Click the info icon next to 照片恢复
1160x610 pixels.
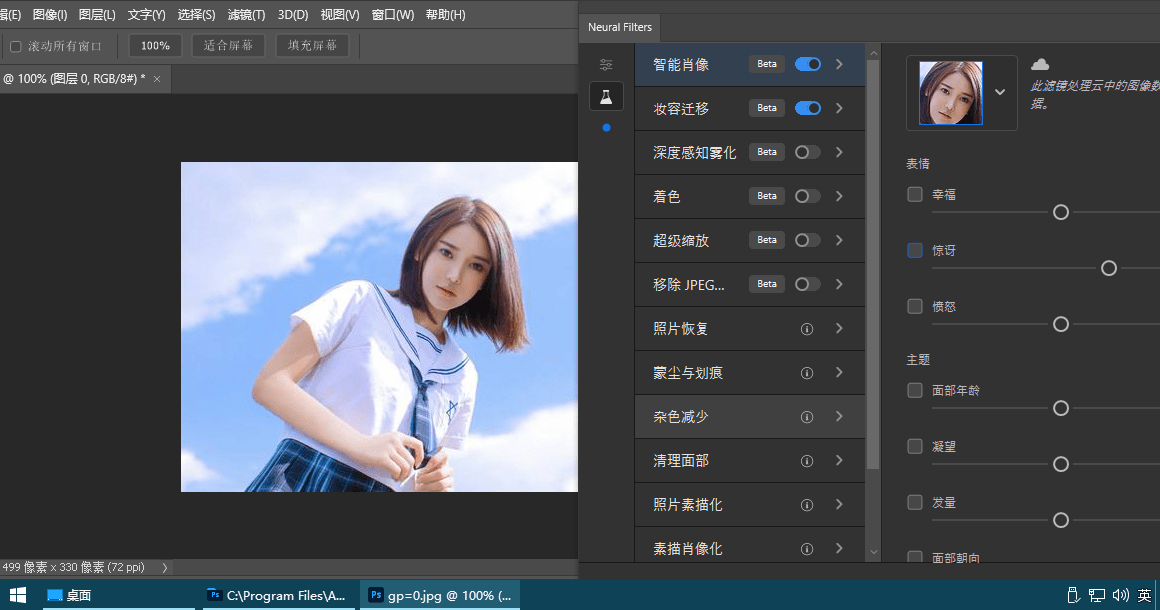807,328
